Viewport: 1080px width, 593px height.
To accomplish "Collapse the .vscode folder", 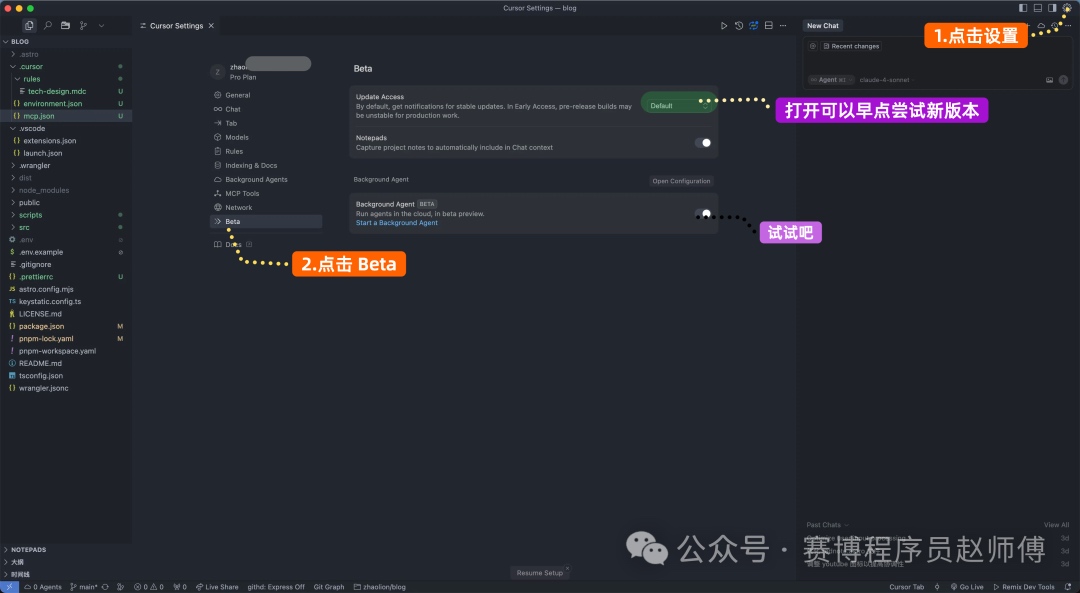I will coord(66,129).
